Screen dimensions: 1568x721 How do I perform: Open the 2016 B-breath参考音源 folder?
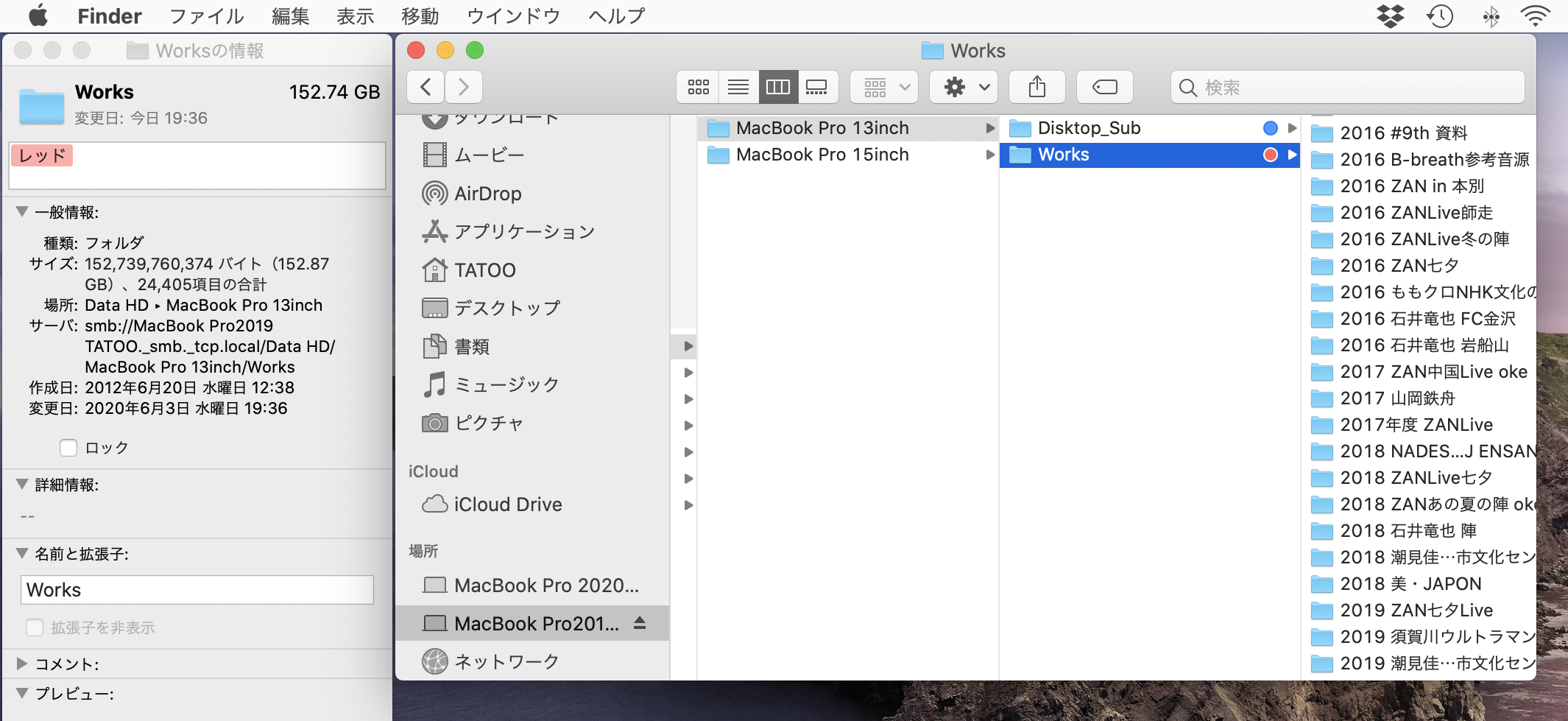[x=1420, y=160]
